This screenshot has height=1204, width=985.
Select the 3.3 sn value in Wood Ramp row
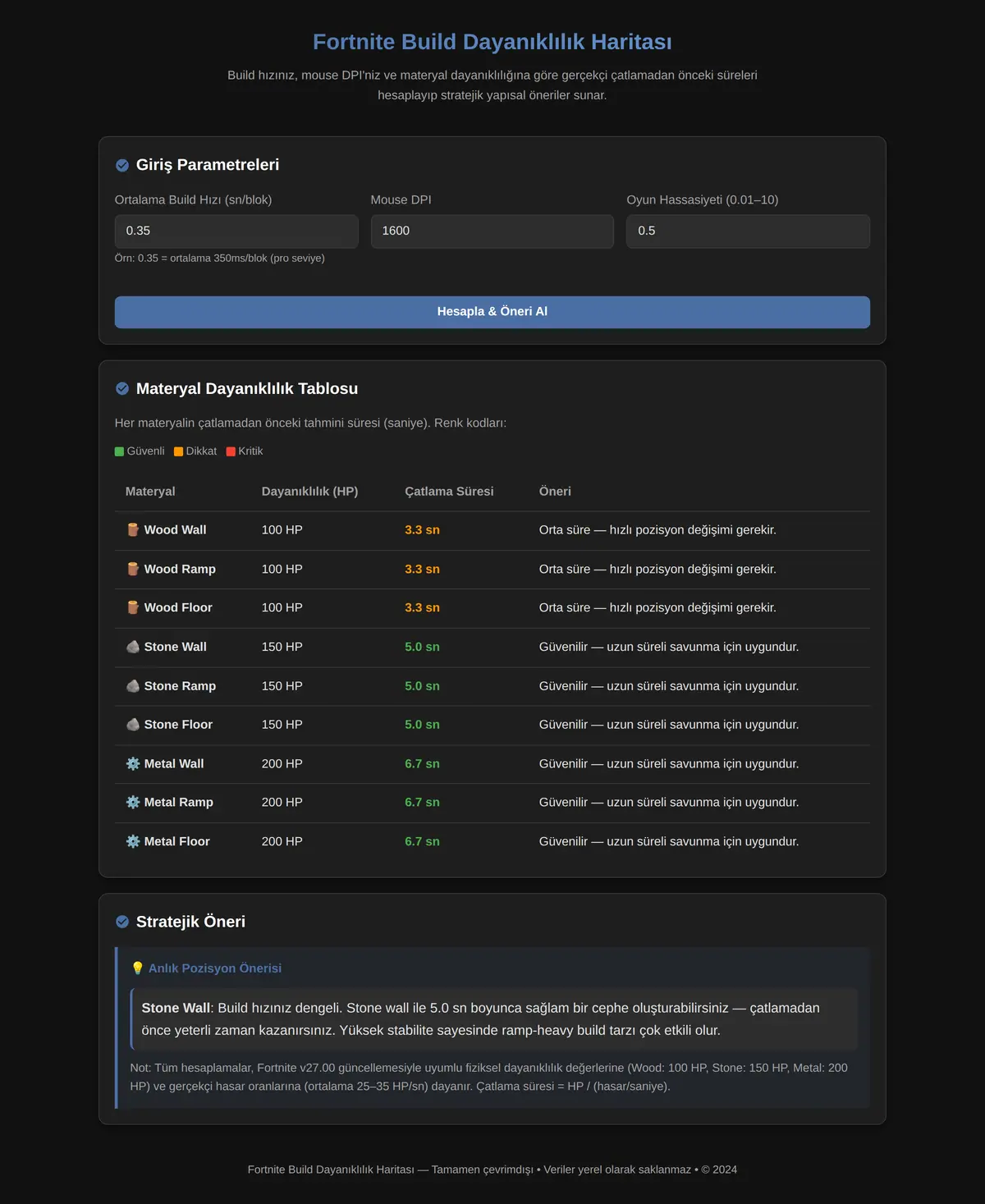[x=422, y=569]
